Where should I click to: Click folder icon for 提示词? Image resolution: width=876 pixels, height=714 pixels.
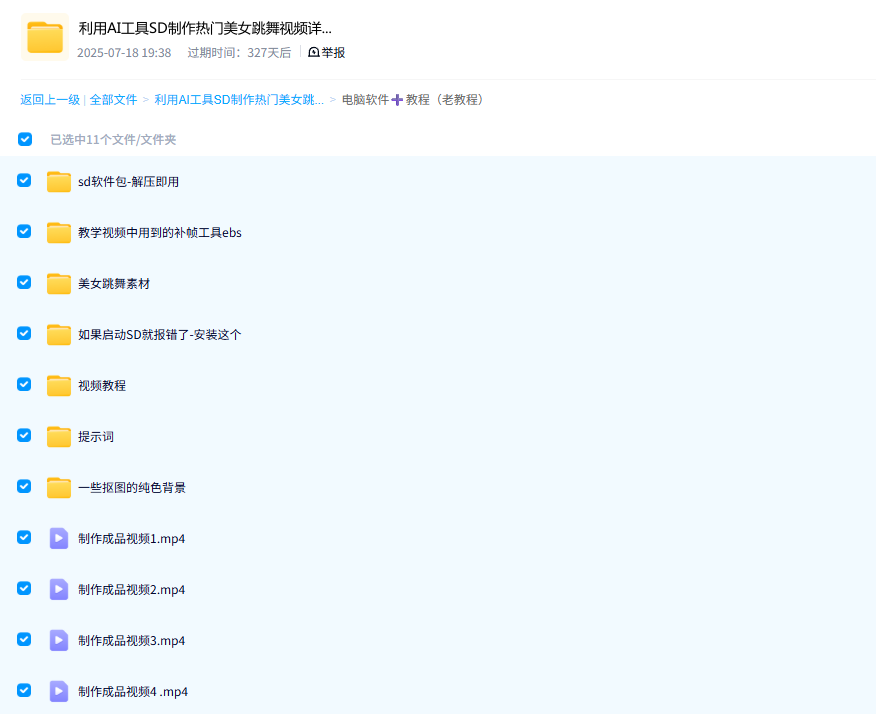click(x=59, y=436)
